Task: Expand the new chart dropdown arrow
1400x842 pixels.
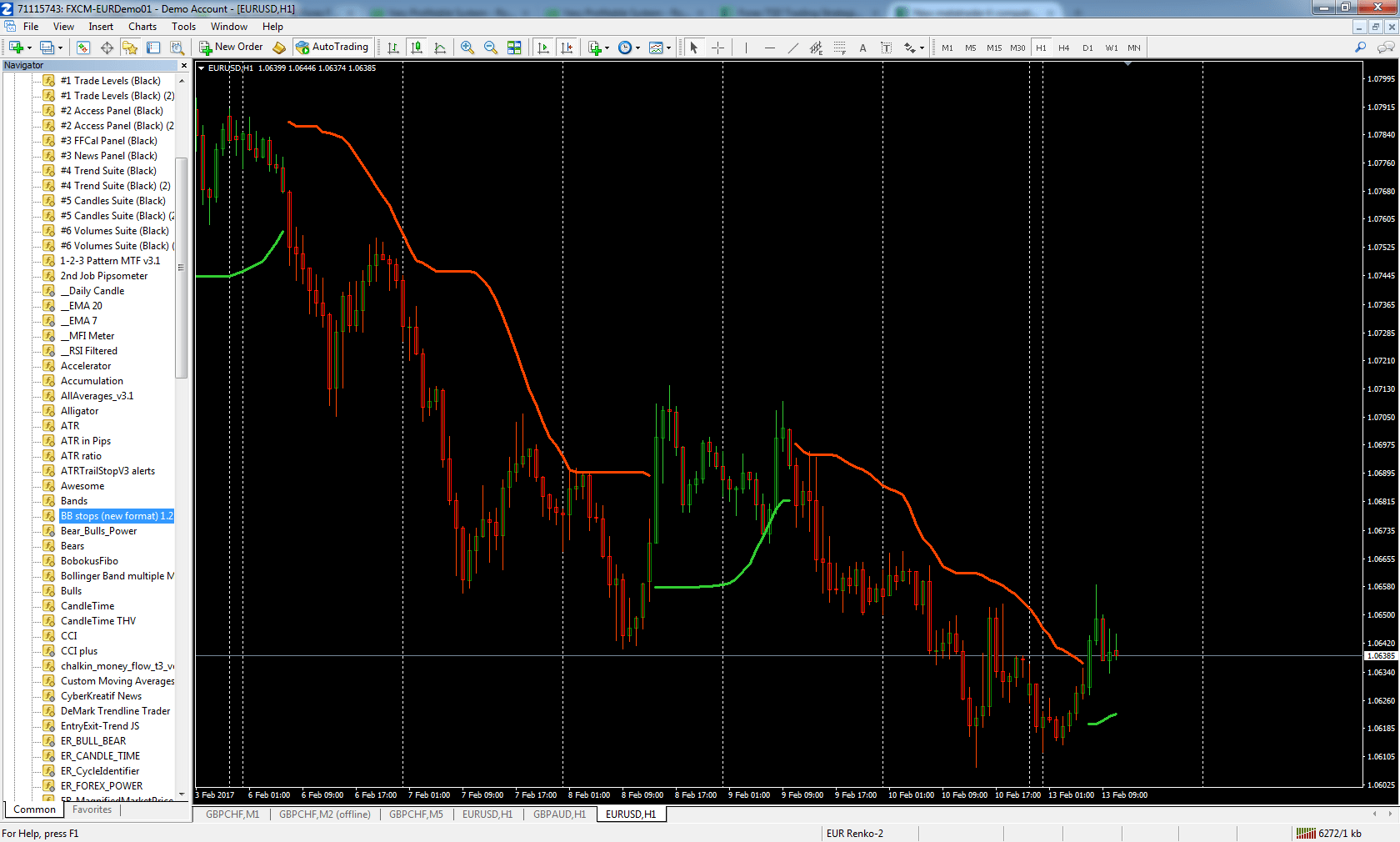Action: tap(29, 48)
